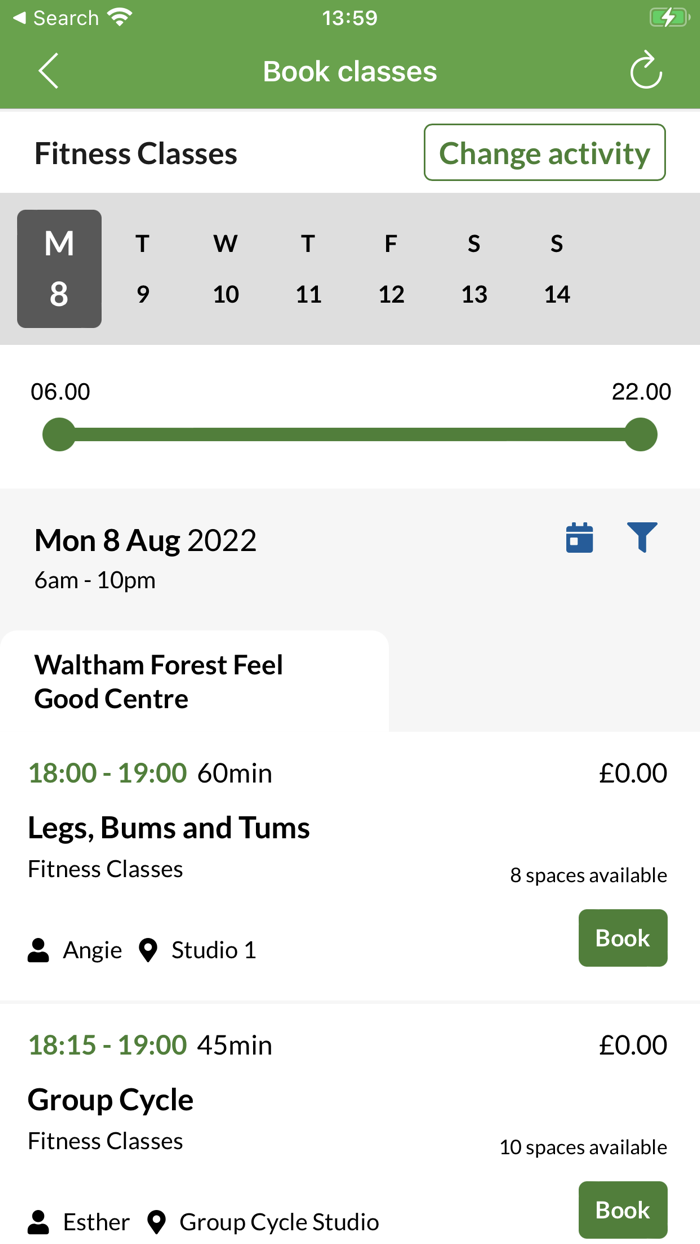Viewport: 700px width, 1244px height.
Task: Click the 06.00 start time slider handle
Action: 59,435
